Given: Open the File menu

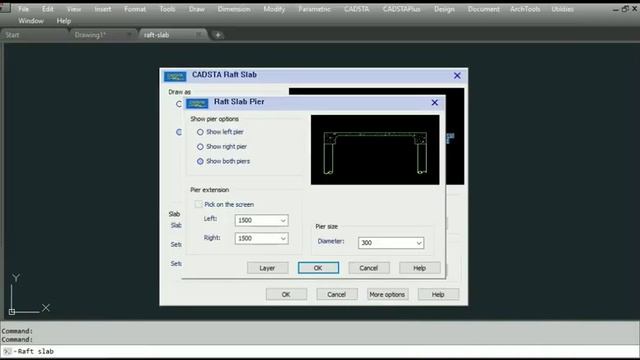Looking at the screenshot, I should pos(23,9).
